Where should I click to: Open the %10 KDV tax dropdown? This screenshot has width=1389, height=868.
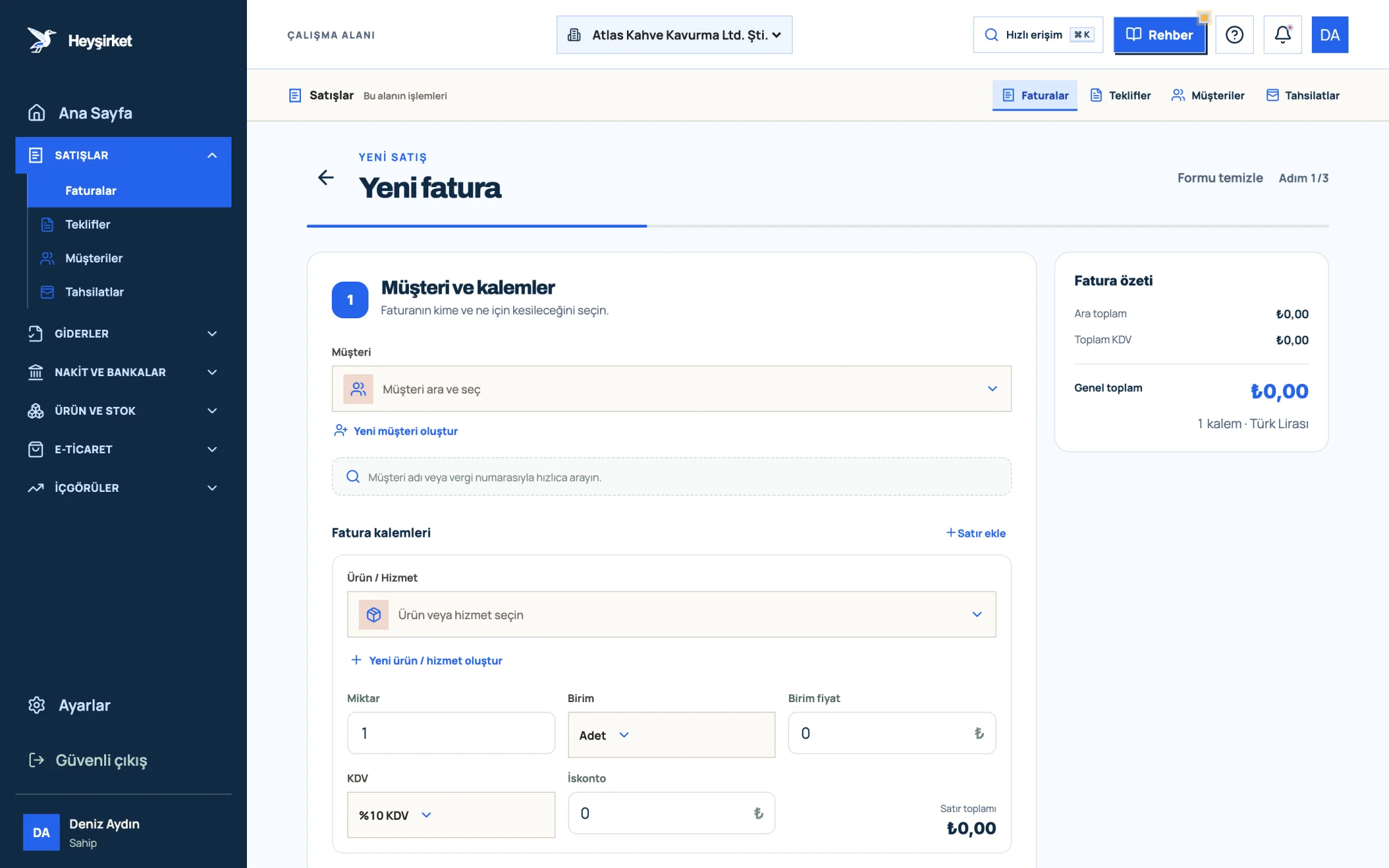click(451, 815)
